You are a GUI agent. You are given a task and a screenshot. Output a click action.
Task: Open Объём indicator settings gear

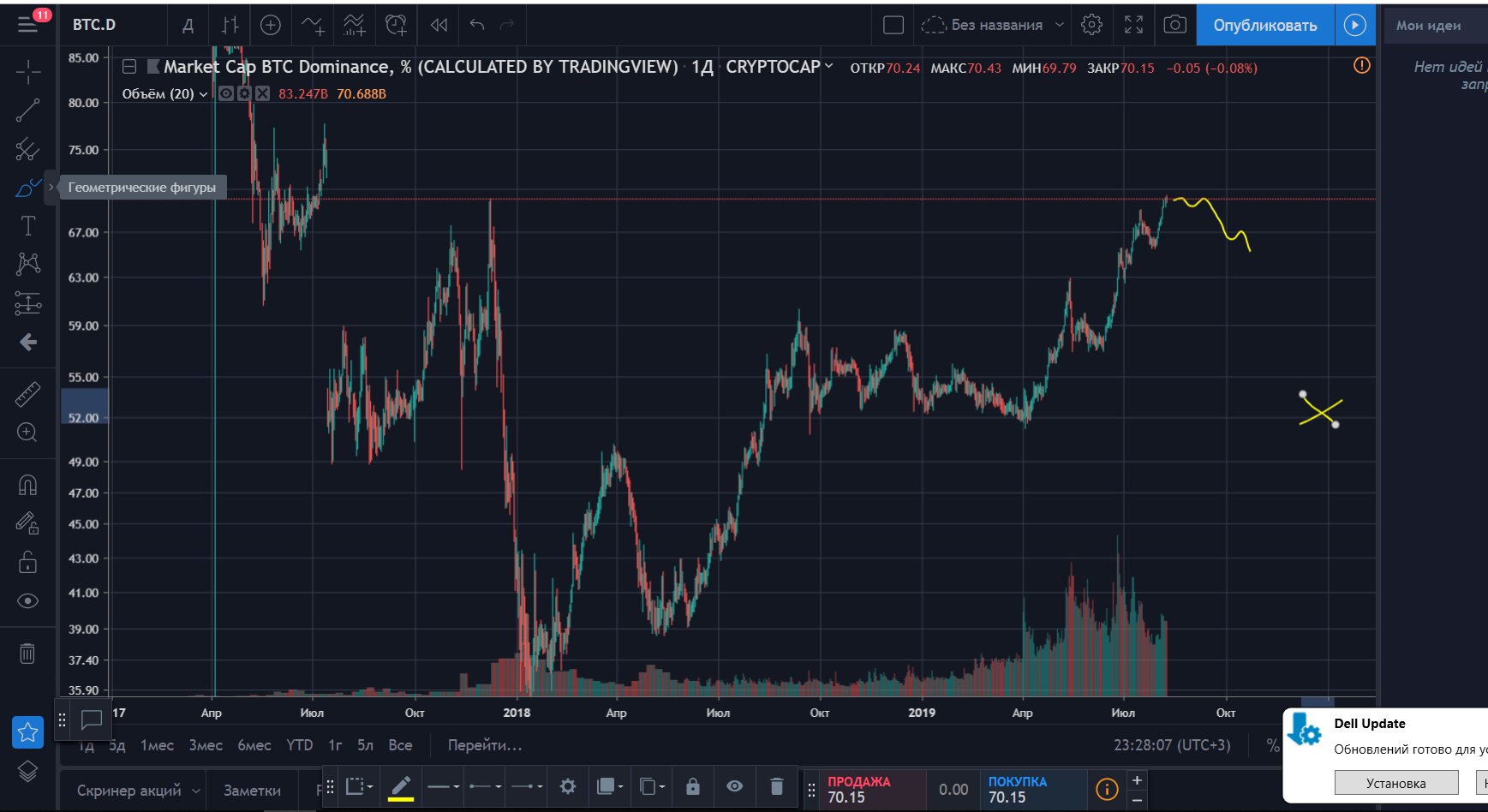(x=244, y=93)
